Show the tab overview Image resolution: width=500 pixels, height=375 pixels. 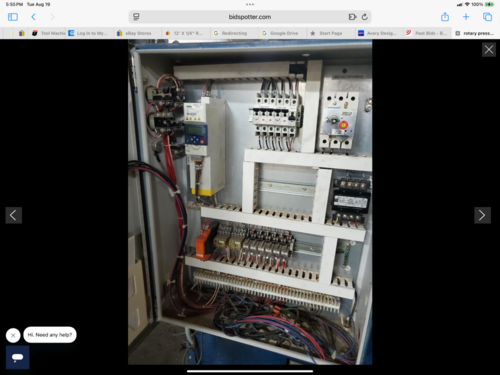click(x=487, y=17)
